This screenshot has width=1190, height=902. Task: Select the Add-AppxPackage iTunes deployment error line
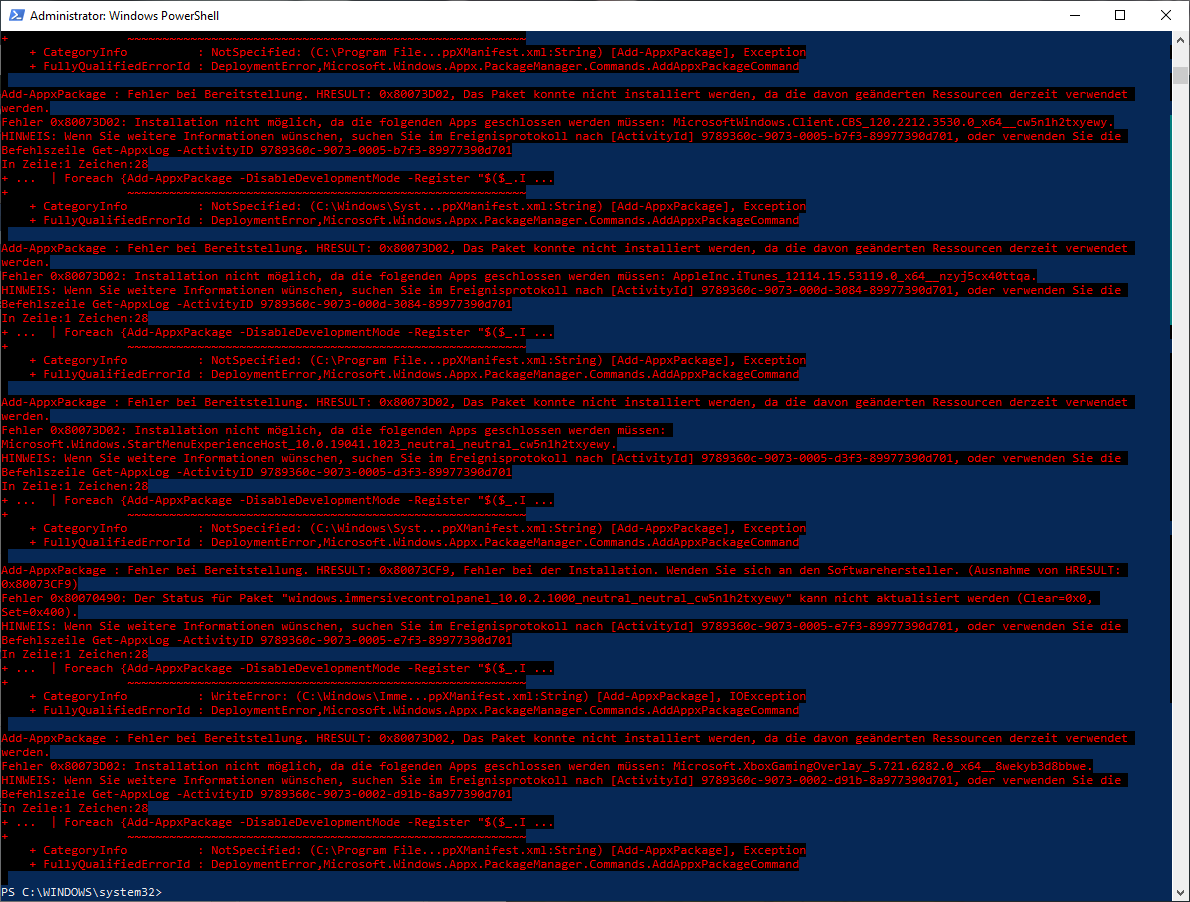coord(400,247)
